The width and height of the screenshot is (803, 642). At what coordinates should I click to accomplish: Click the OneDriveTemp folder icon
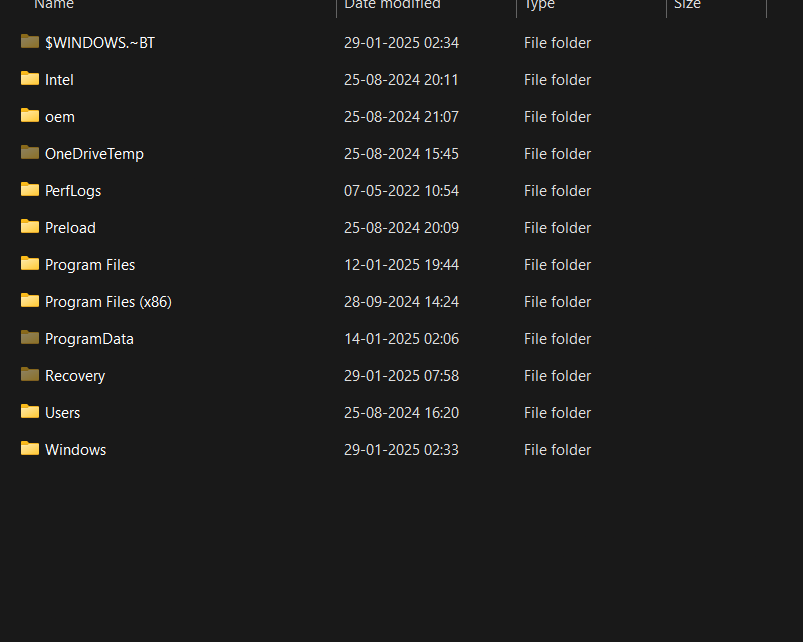coord(30,153)
